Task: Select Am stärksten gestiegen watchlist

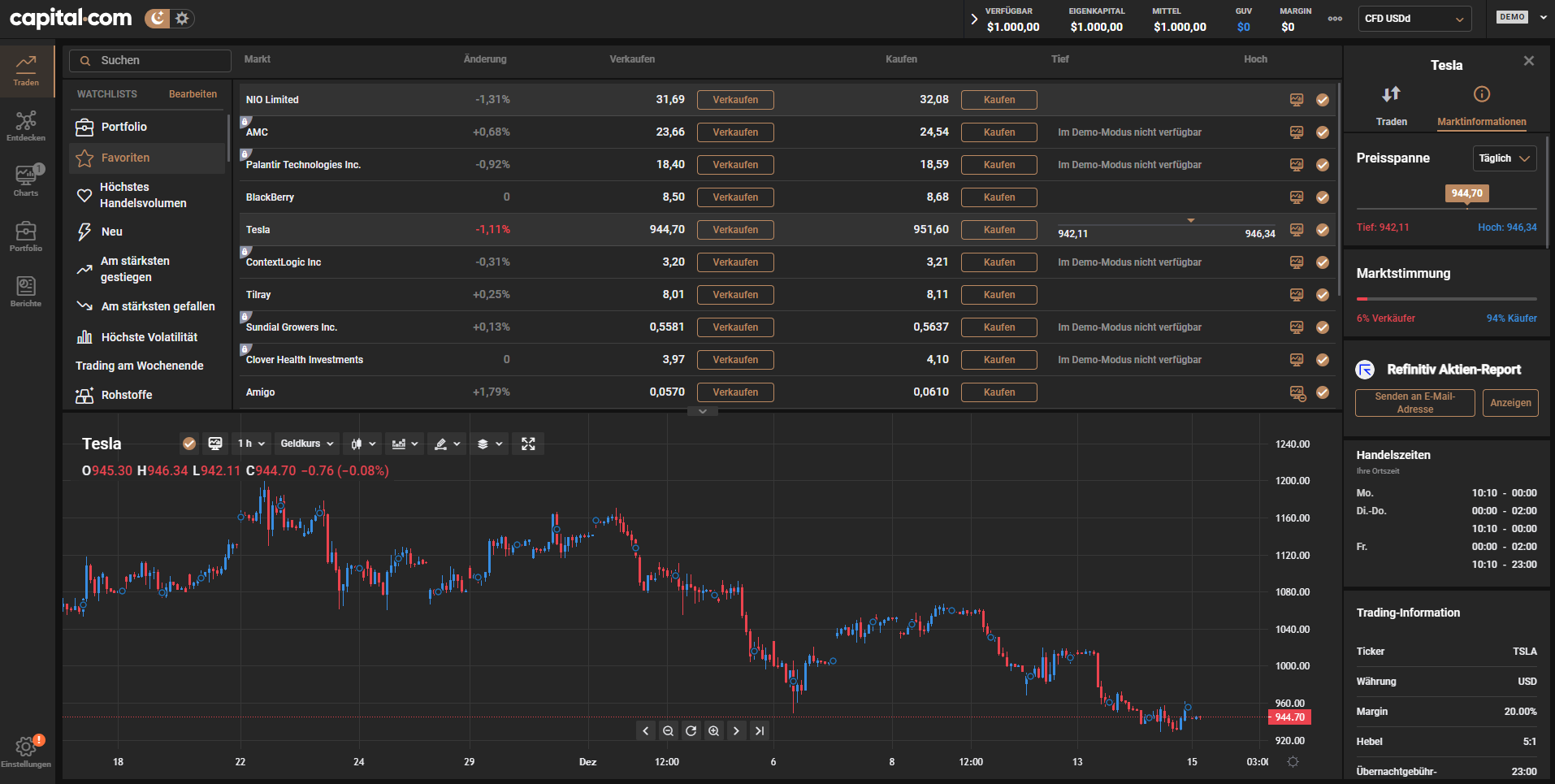Action: 146,269
